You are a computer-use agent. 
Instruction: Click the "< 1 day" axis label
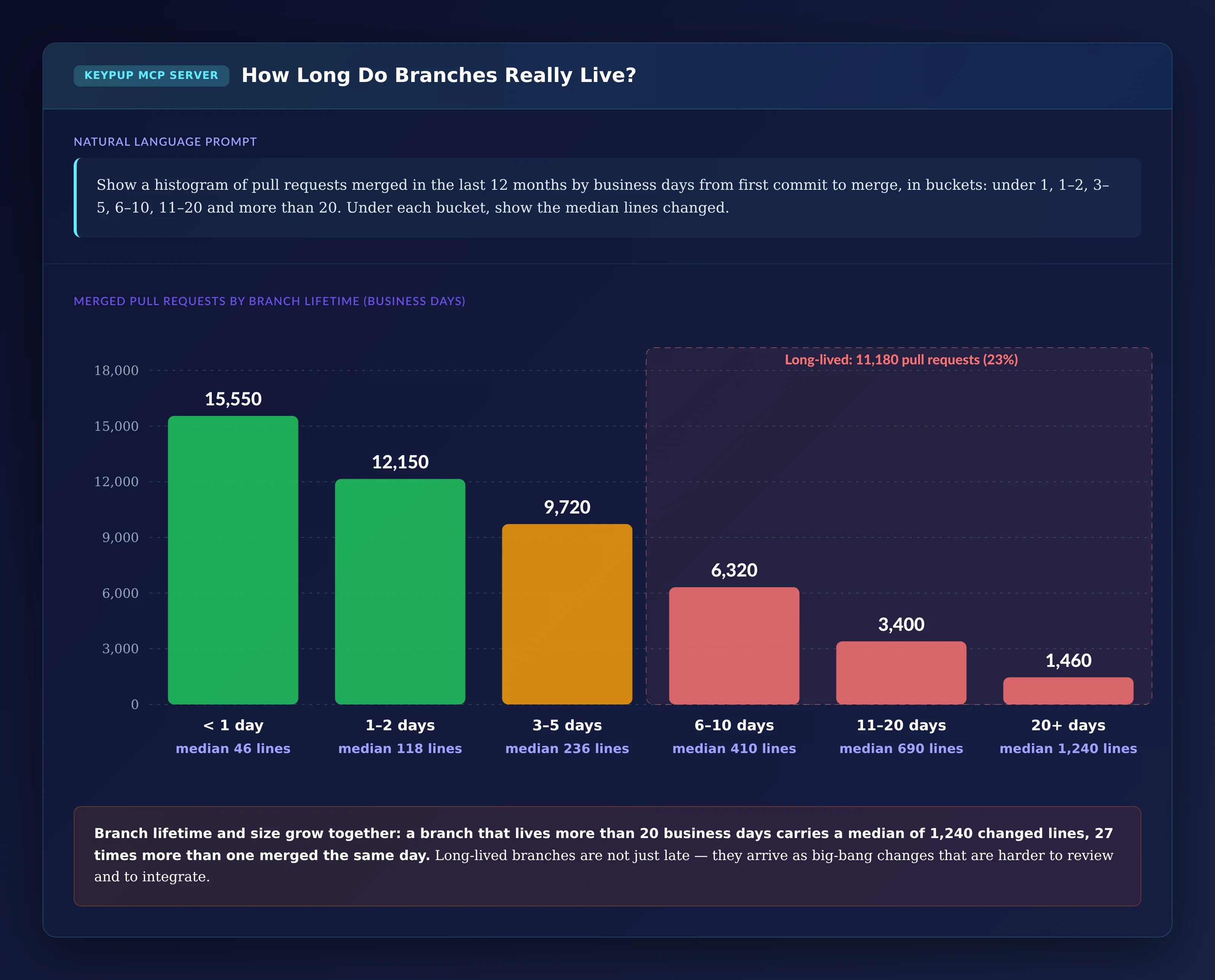coord(233,725)
